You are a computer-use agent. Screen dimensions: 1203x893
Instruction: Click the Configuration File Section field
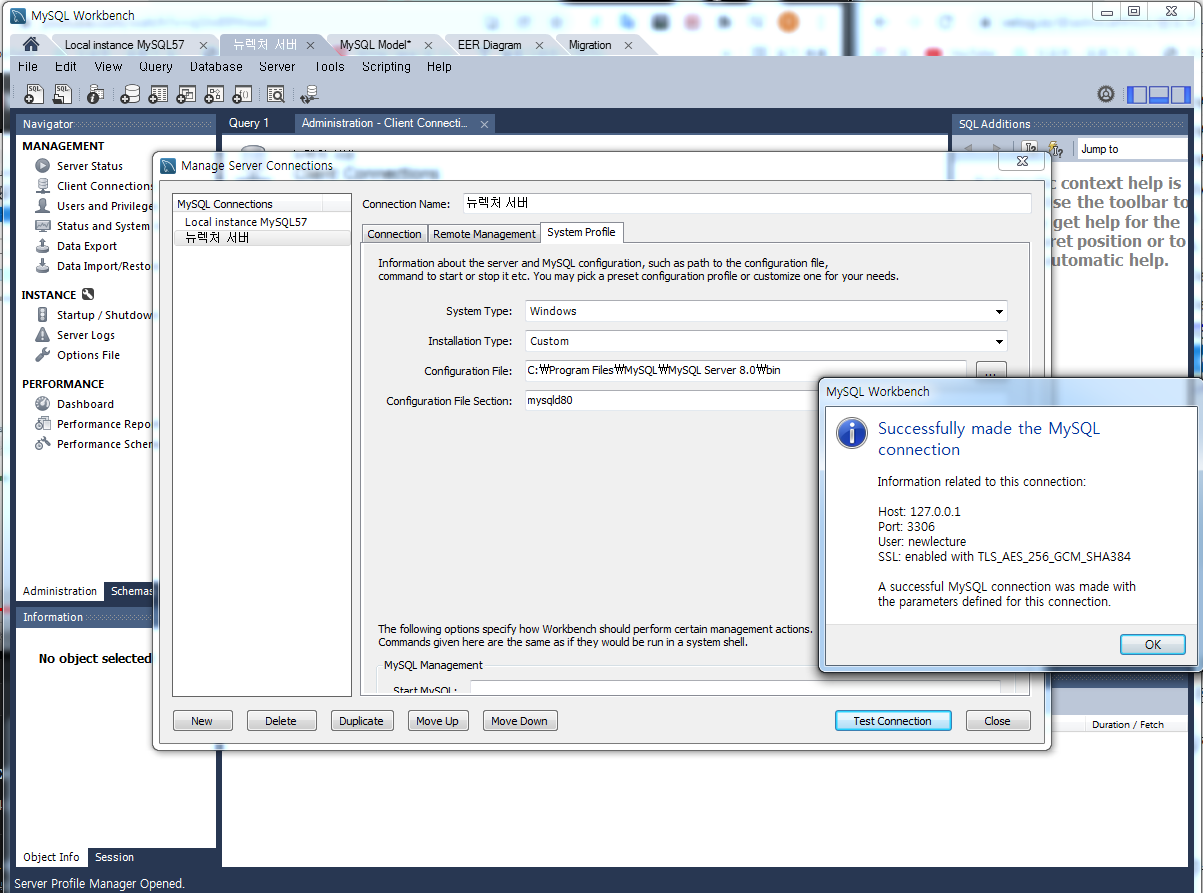(672, 400)
